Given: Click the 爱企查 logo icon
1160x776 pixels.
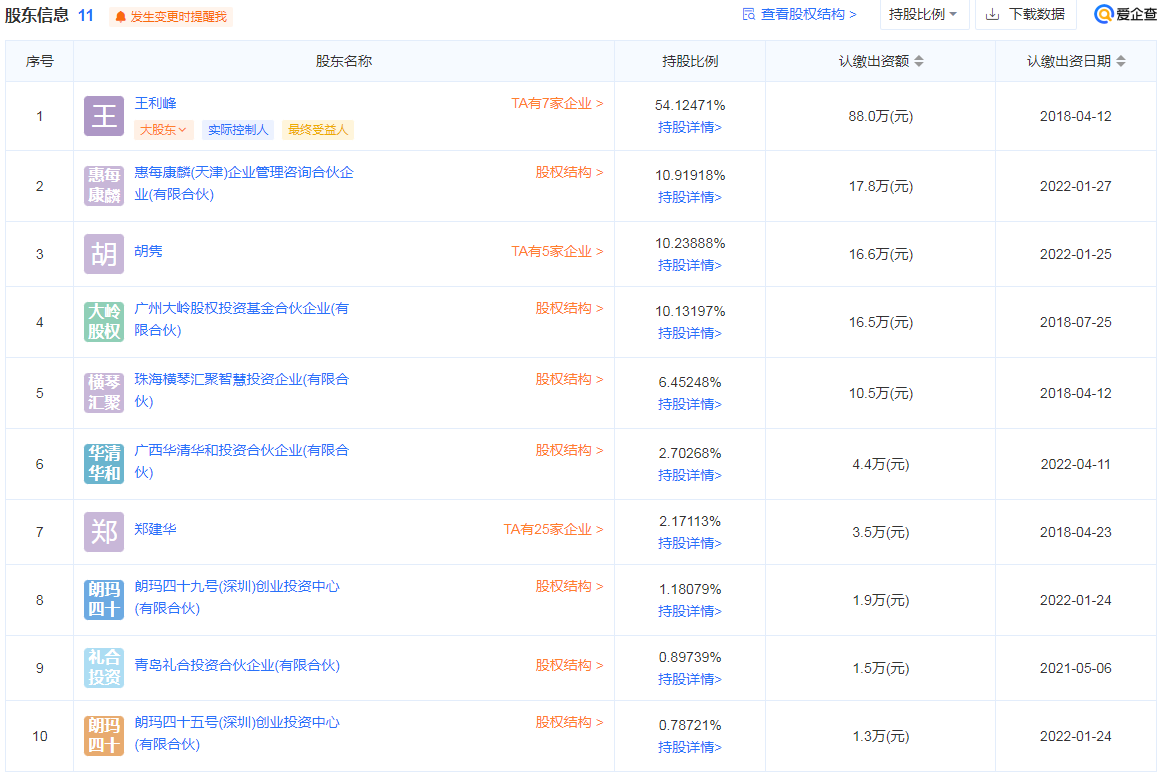Looking at the screenshot, I should point(1104,14).
